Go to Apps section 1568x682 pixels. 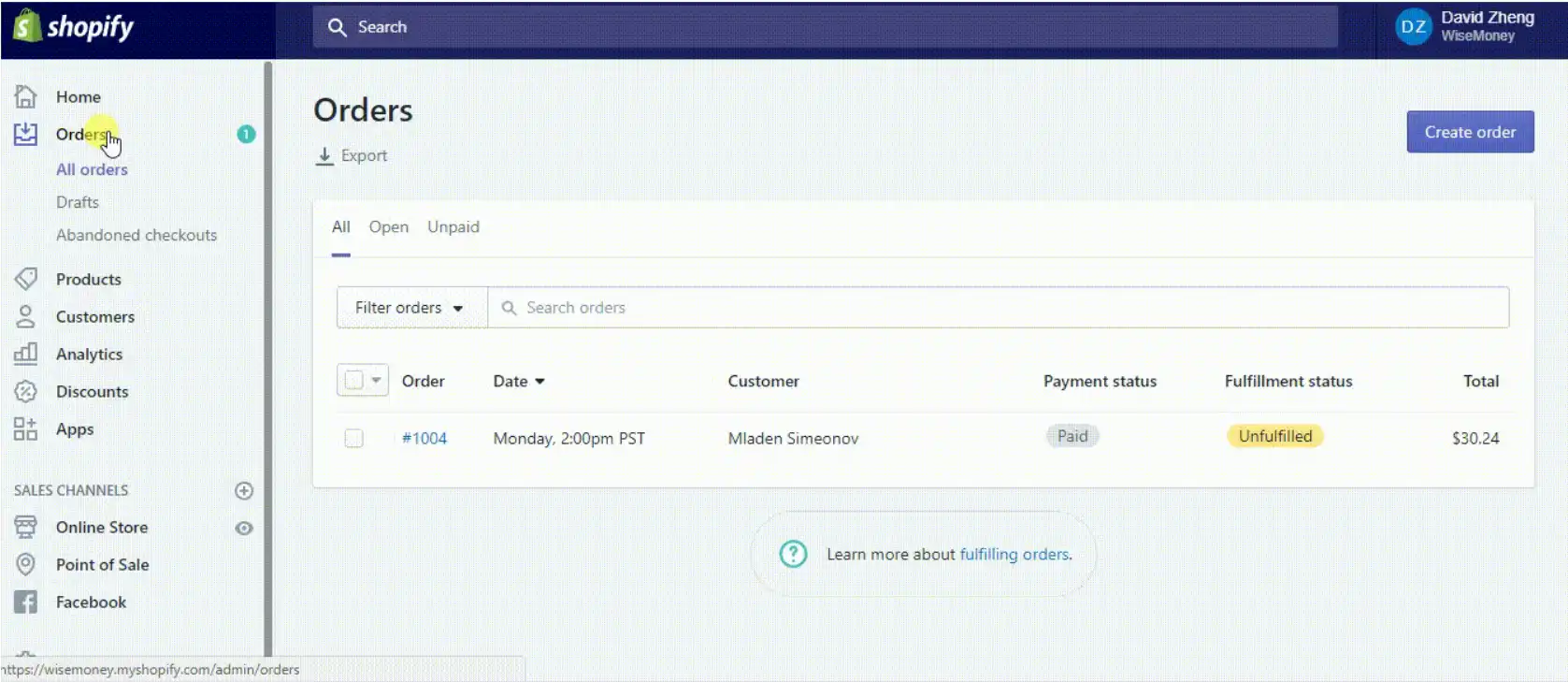pos(75,428)
